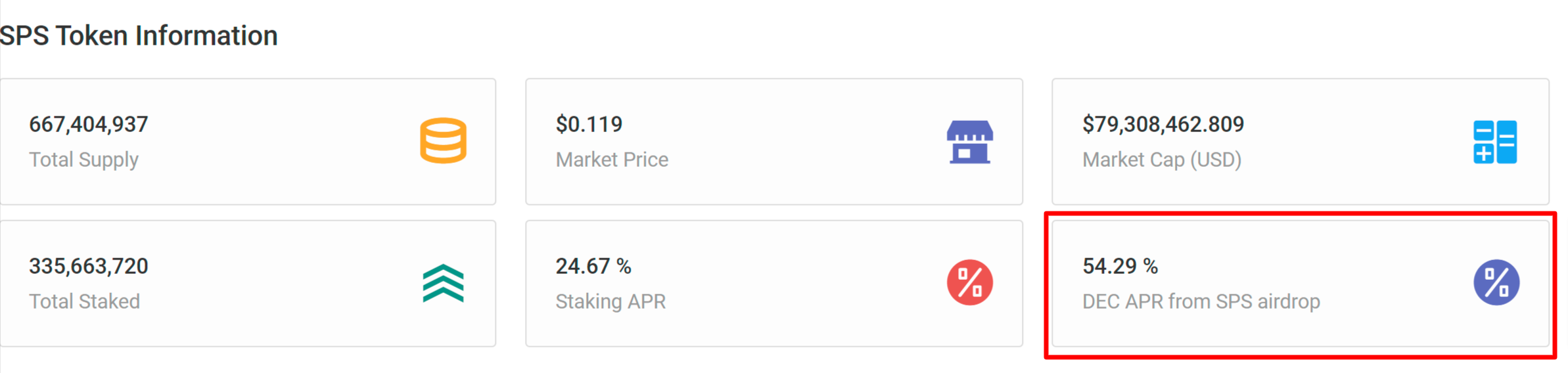Screen dimensions: 1568x373
Task: Click the 24.67 % staking value
Action: click(x=593, y=266)
